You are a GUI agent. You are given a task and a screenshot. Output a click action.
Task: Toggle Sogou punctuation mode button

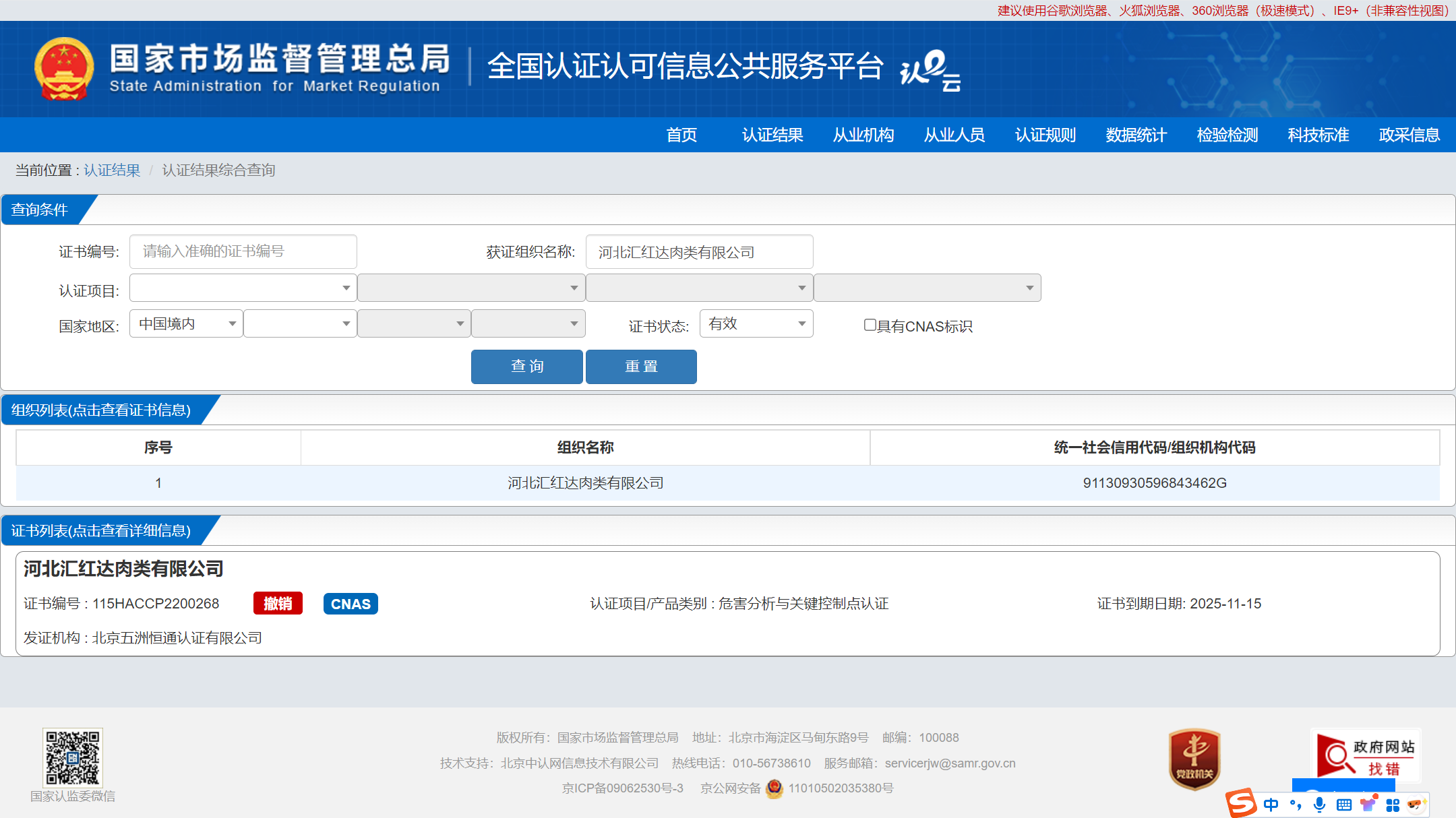1295,805
